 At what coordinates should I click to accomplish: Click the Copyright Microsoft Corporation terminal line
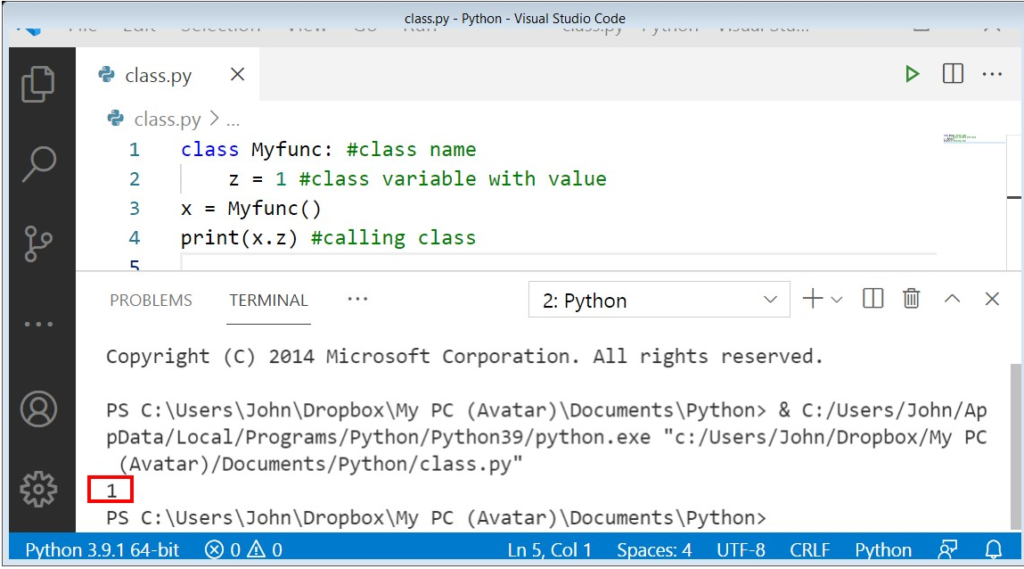pyautogui.click(x=464, y=357)
